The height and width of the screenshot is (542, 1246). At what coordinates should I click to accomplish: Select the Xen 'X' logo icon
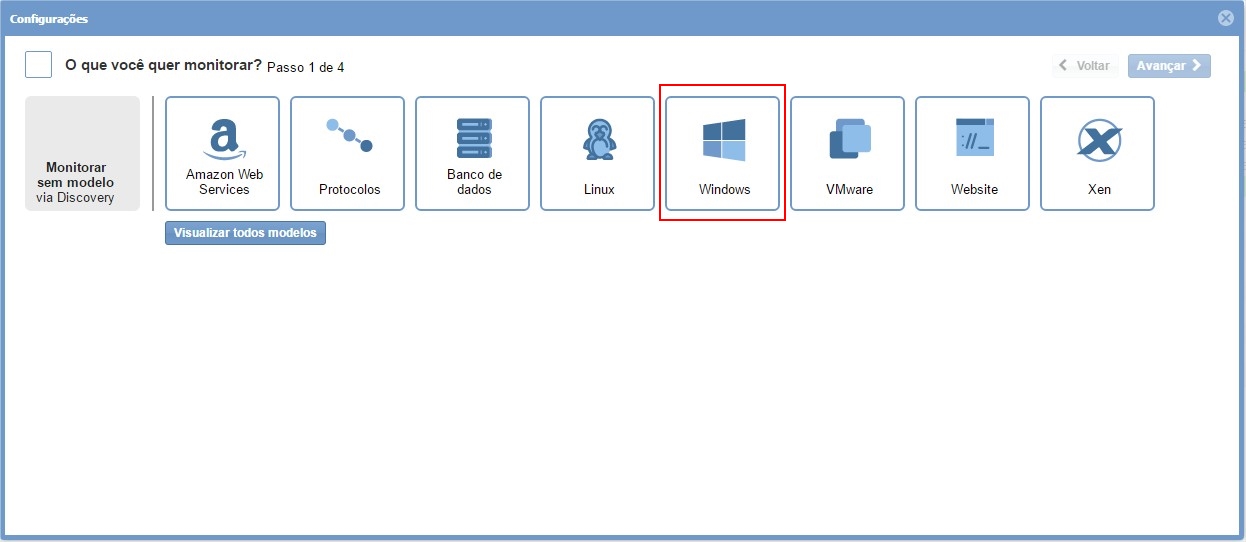1099,141
